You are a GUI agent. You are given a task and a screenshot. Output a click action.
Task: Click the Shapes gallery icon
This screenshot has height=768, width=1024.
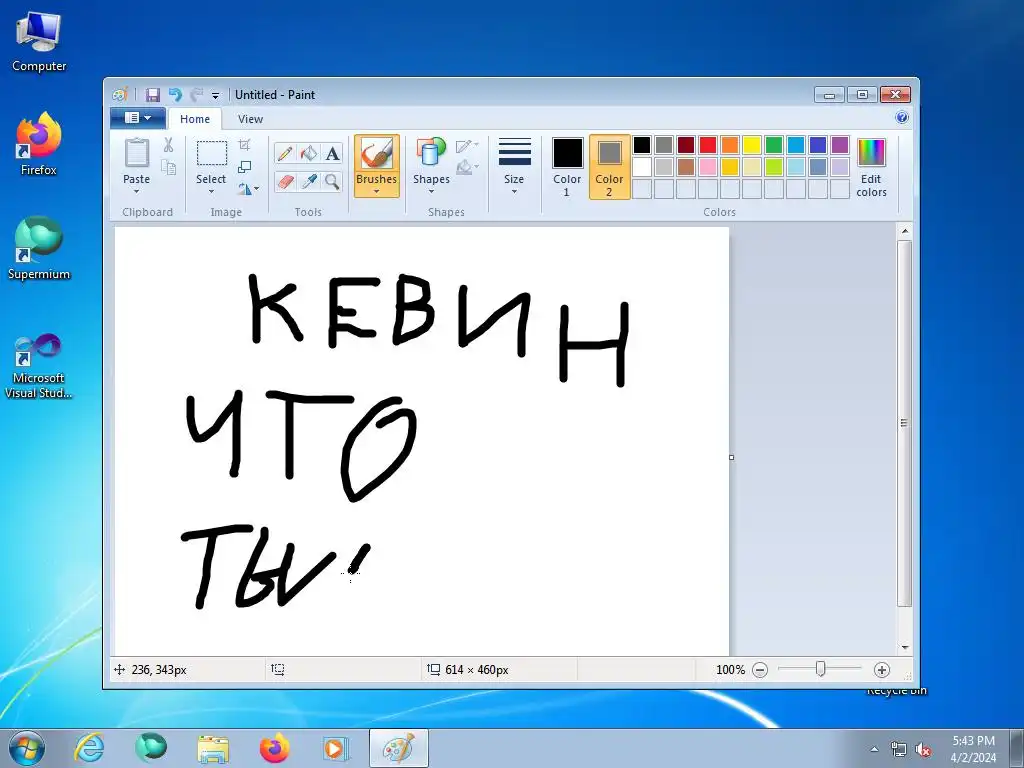[x=431, y=152]
